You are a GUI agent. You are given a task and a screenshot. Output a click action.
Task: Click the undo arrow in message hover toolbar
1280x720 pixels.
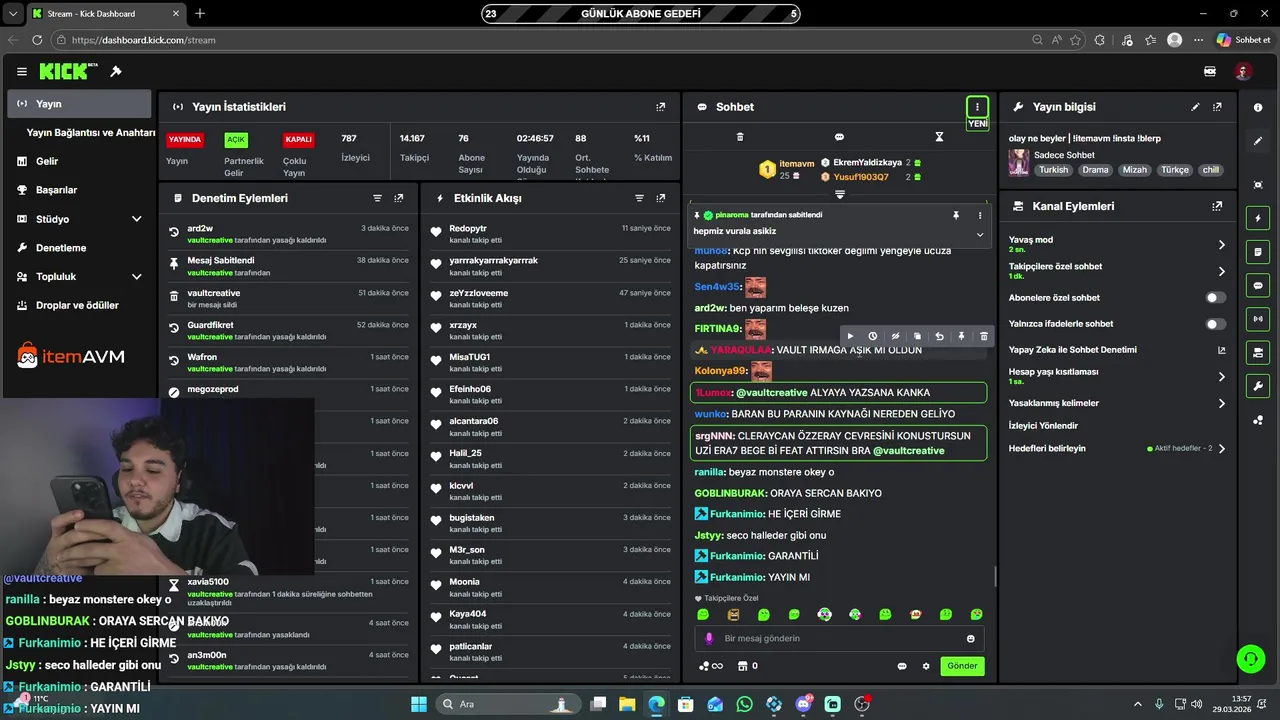tap(939, 336)
